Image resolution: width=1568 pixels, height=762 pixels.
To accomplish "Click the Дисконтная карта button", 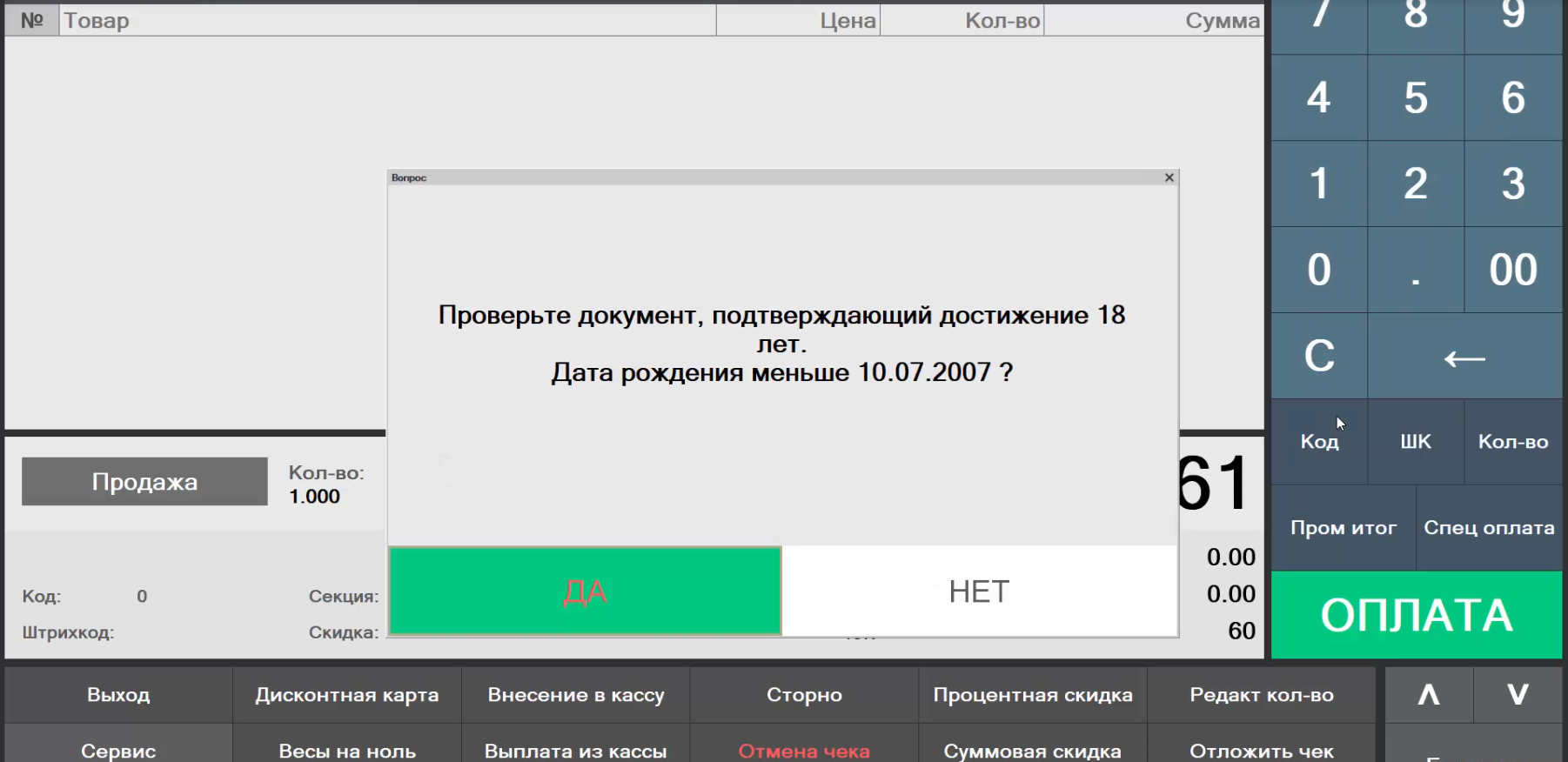I will click(346, 695).
